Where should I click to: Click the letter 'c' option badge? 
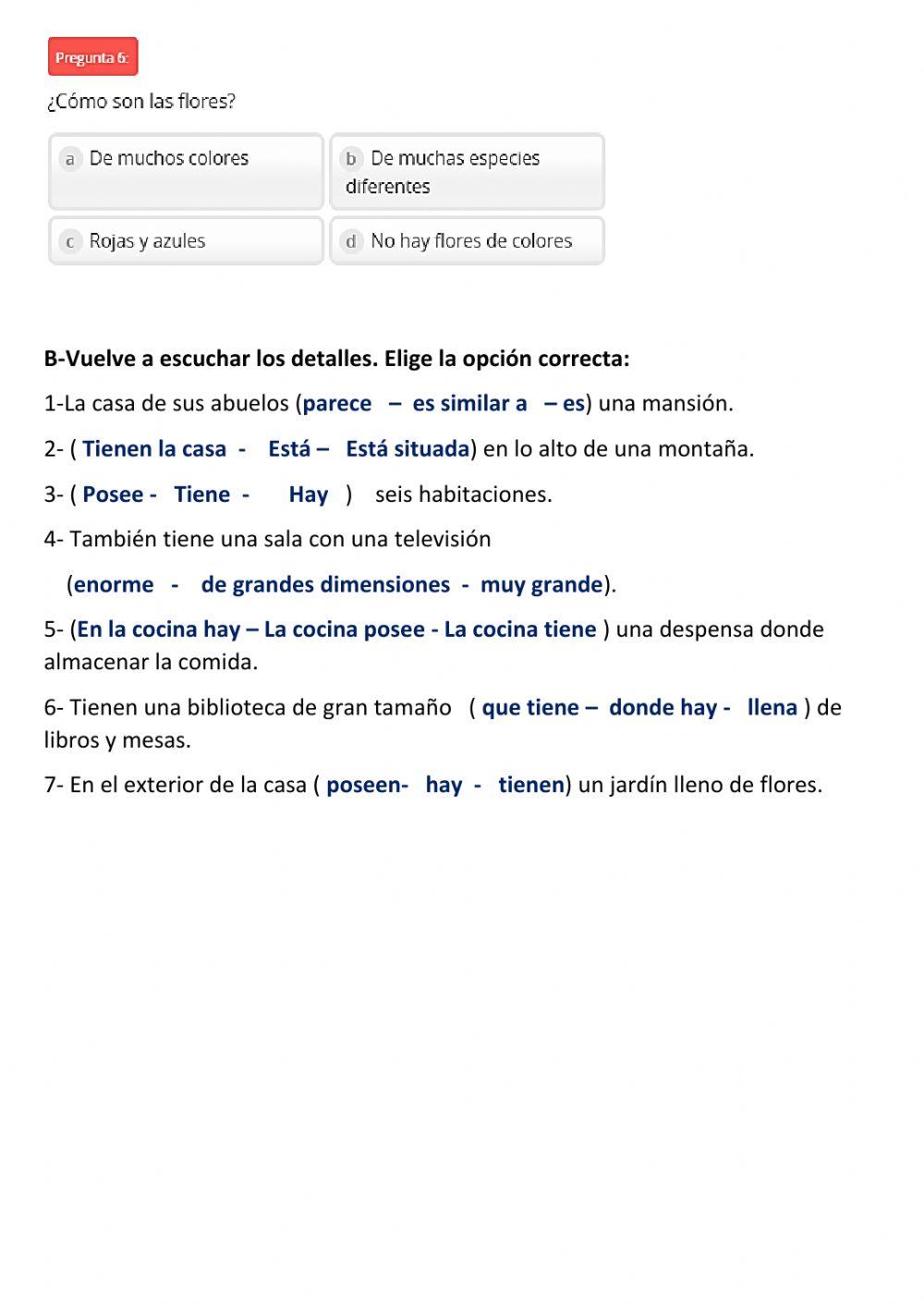[70, 241]
